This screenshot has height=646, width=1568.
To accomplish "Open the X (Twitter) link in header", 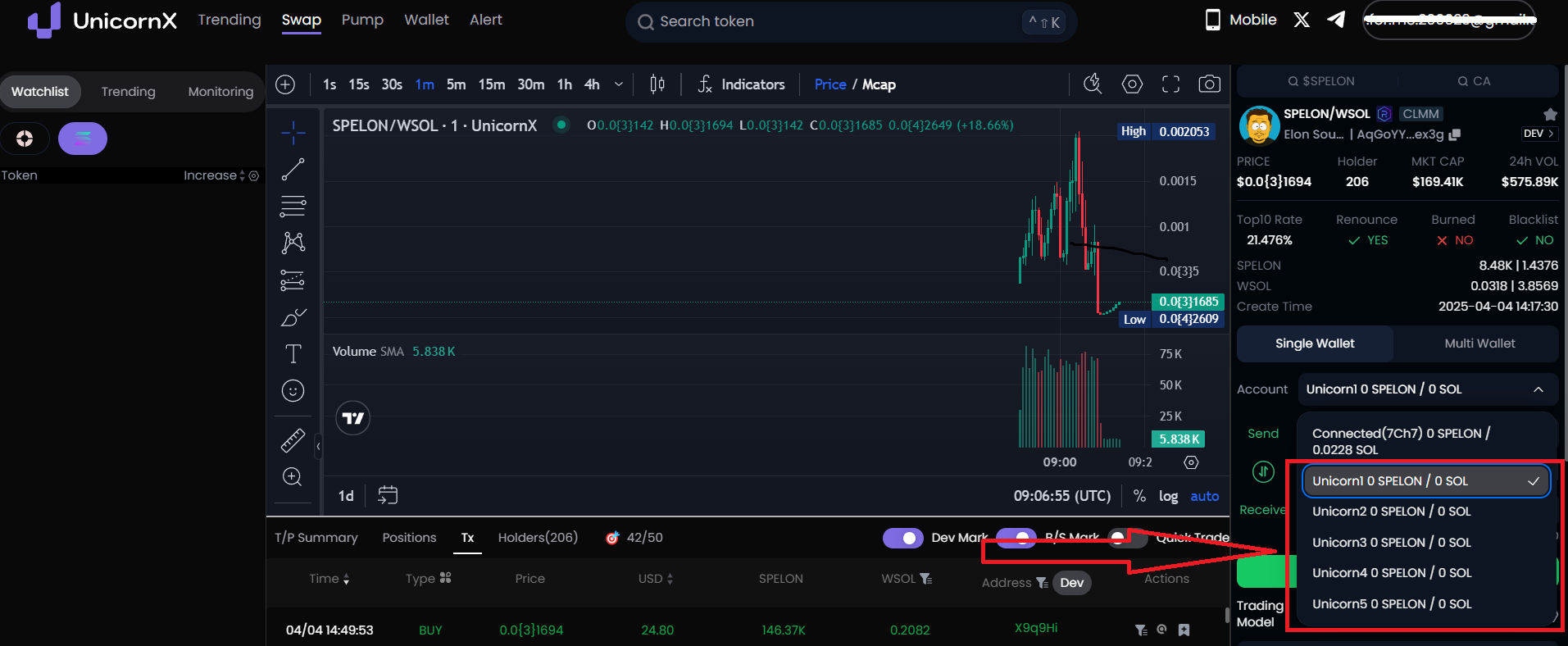I will (x=1302, y=20).
